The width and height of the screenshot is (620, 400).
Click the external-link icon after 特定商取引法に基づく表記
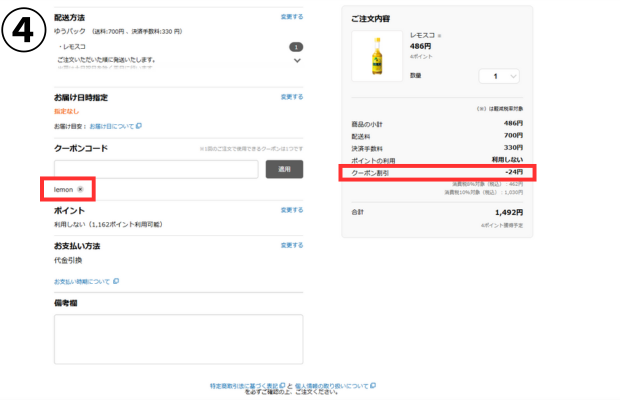pyautogui.click(x=282, y=384)
